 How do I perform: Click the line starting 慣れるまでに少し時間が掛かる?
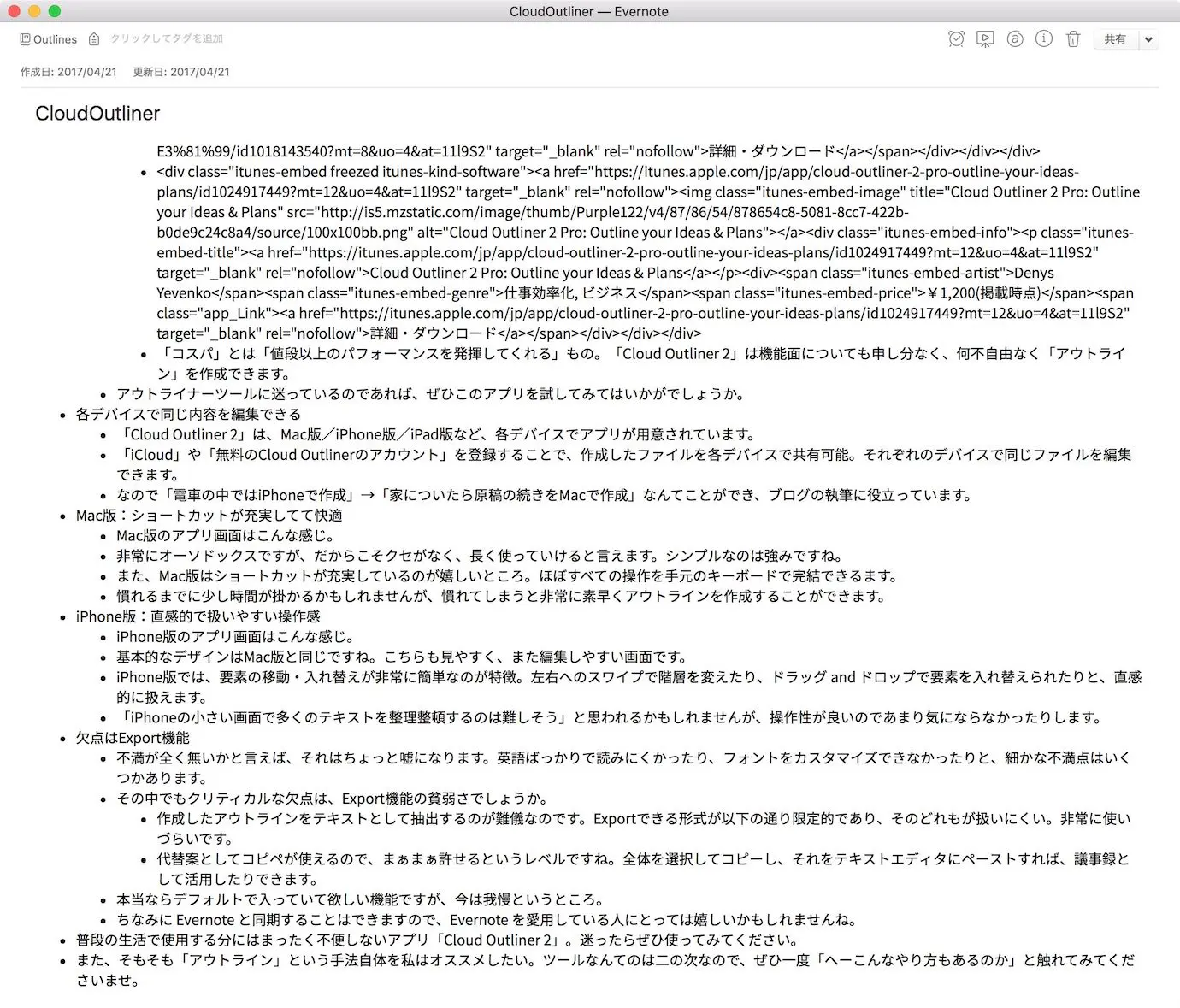tap(502, 596)
